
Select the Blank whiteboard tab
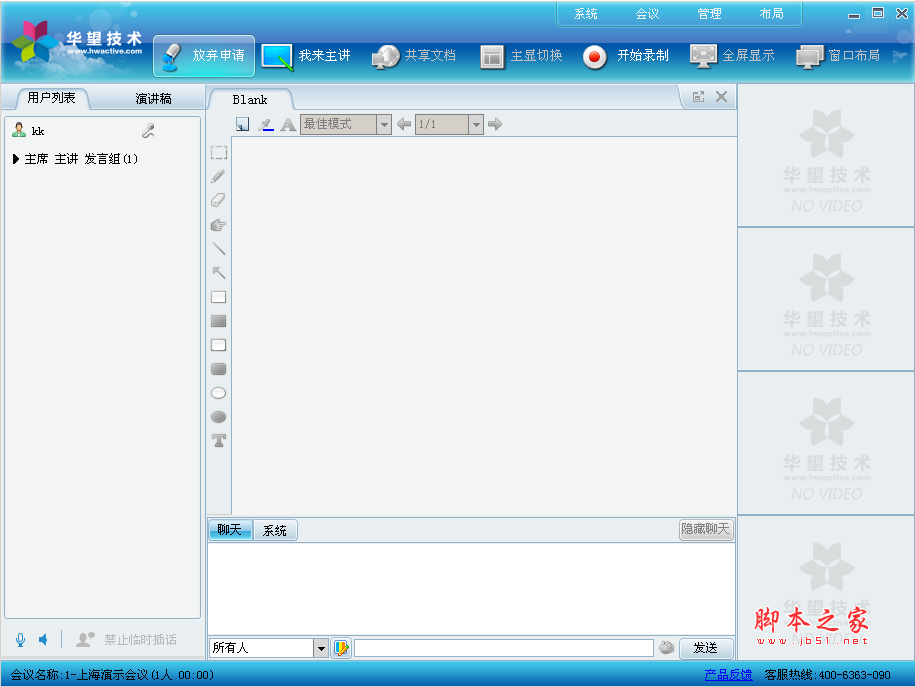tap(250, 100)
